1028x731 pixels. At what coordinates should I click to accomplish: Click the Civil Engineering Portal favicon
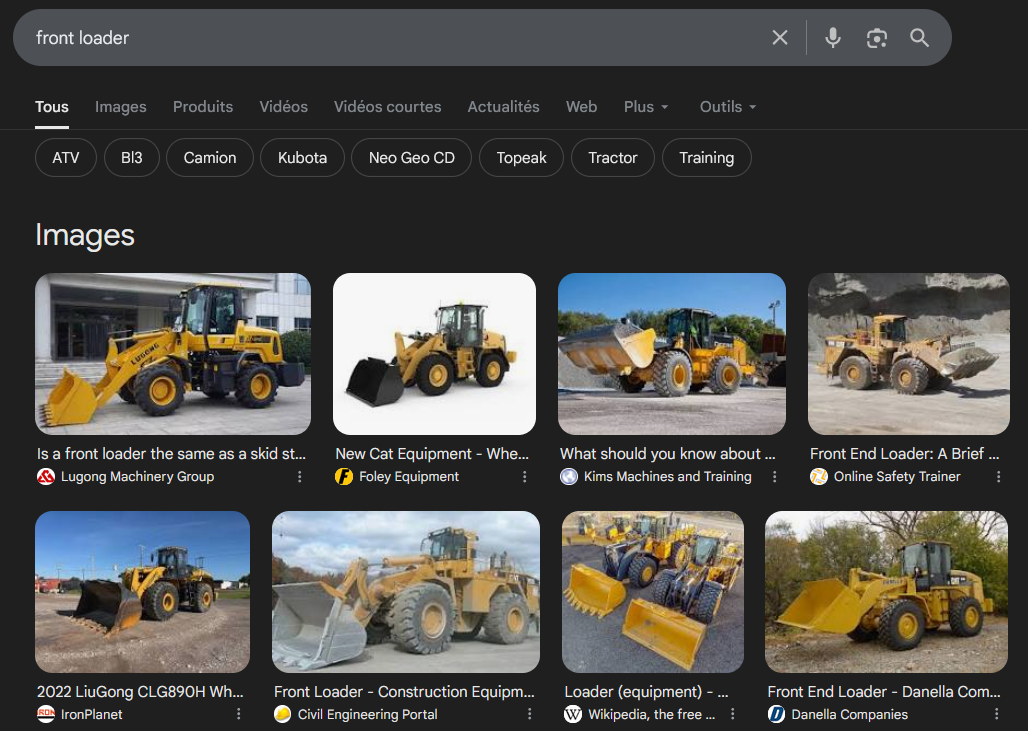[x=283, y=714]
